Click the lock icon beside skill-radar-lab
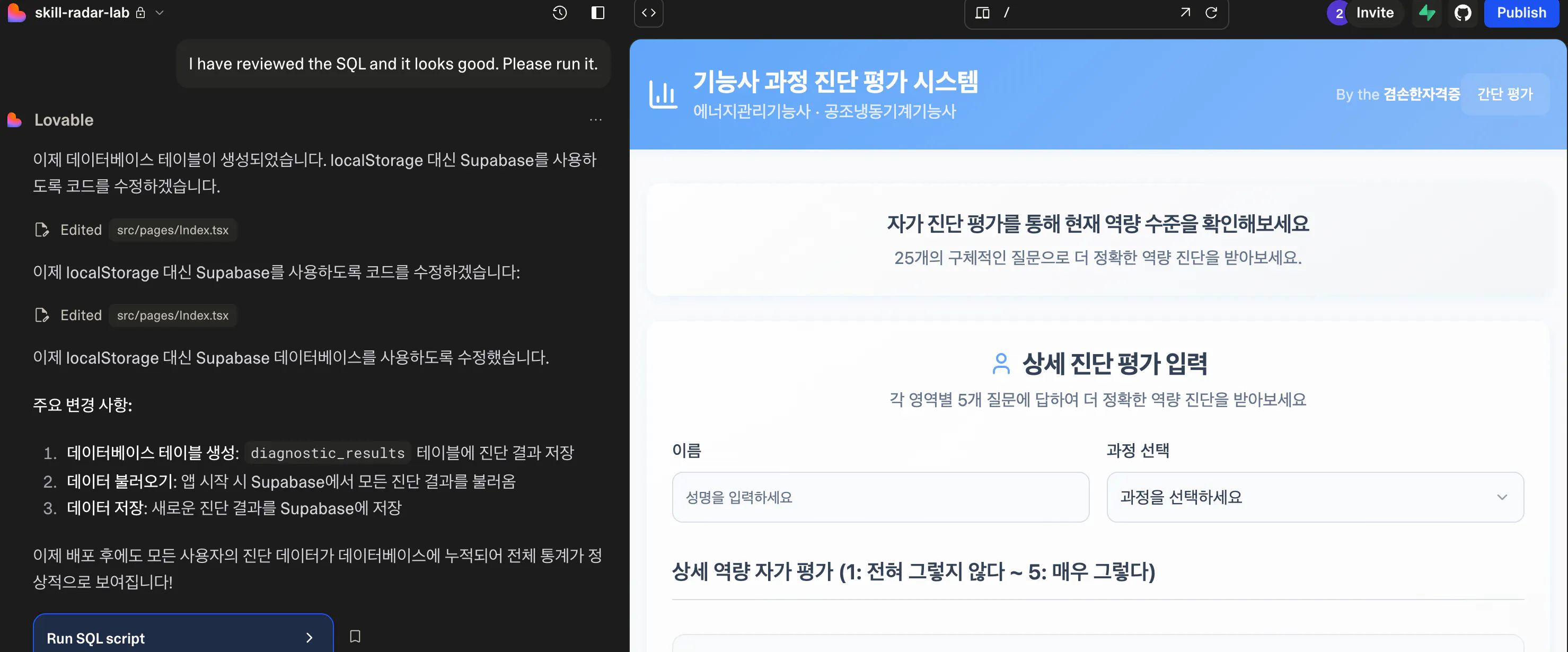Image resolution: width=1568 pixels, height=652 pixels. [x=140, y=13]
